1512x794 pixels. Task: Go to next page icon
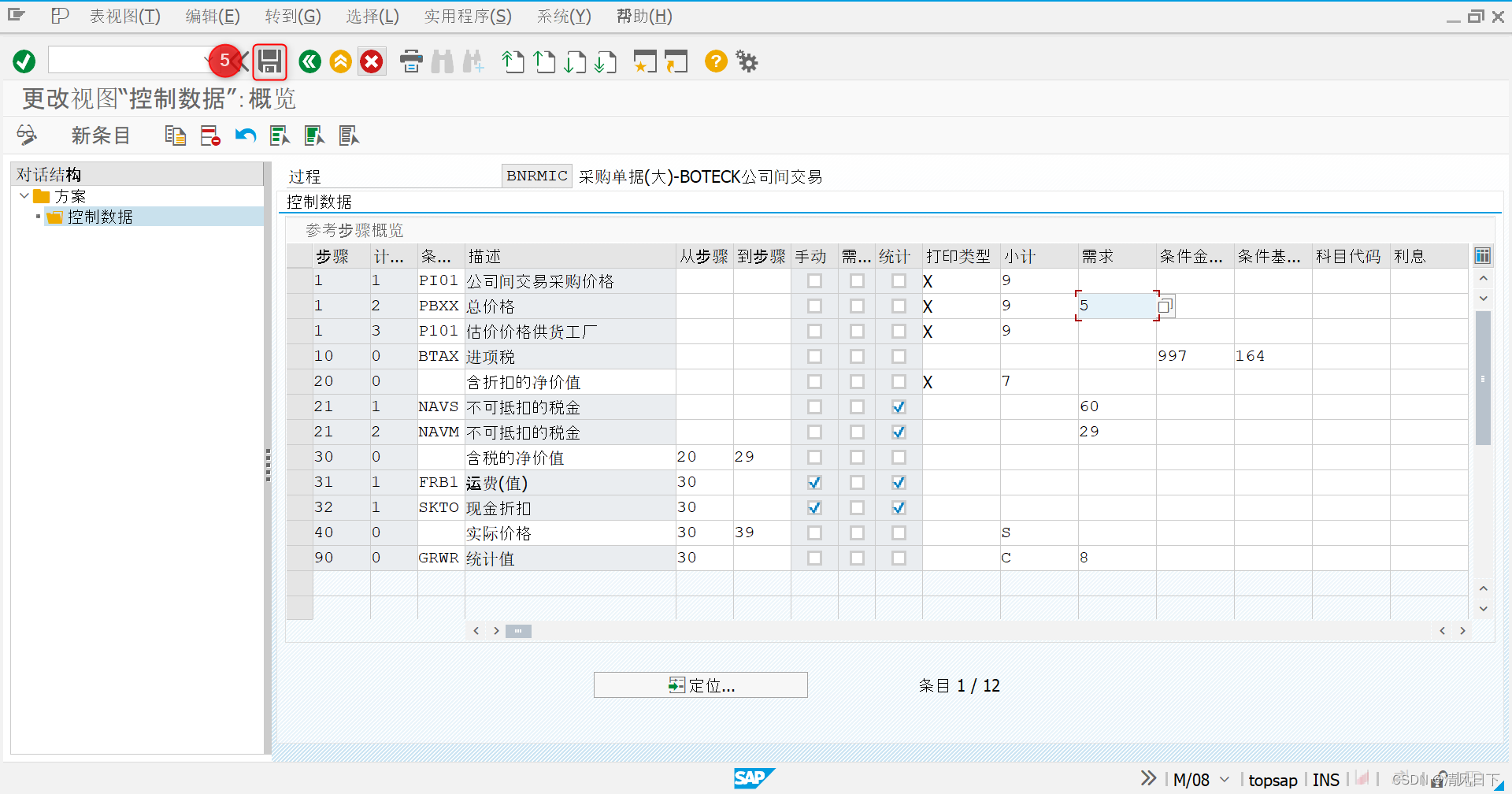[x=575, y=61]
